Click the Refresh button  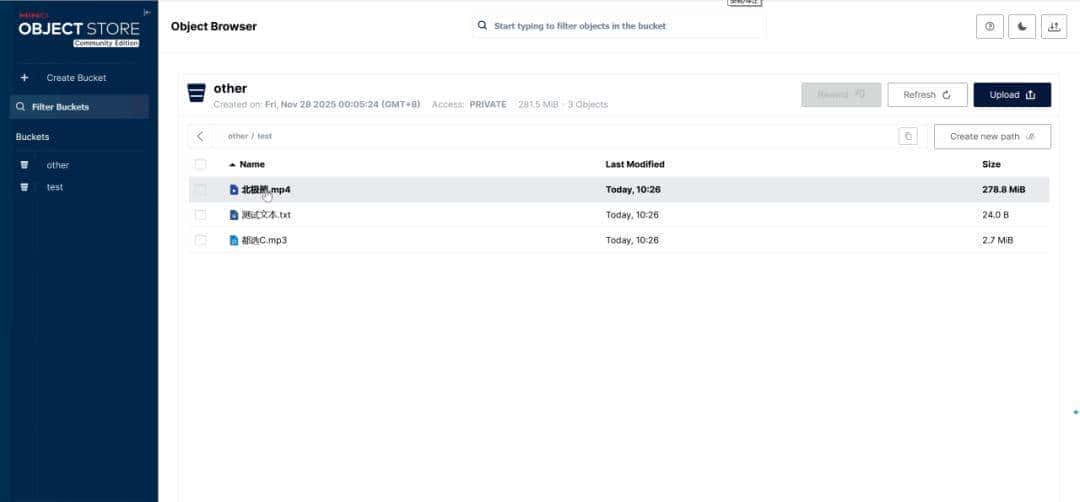click(x=927, y=95)
